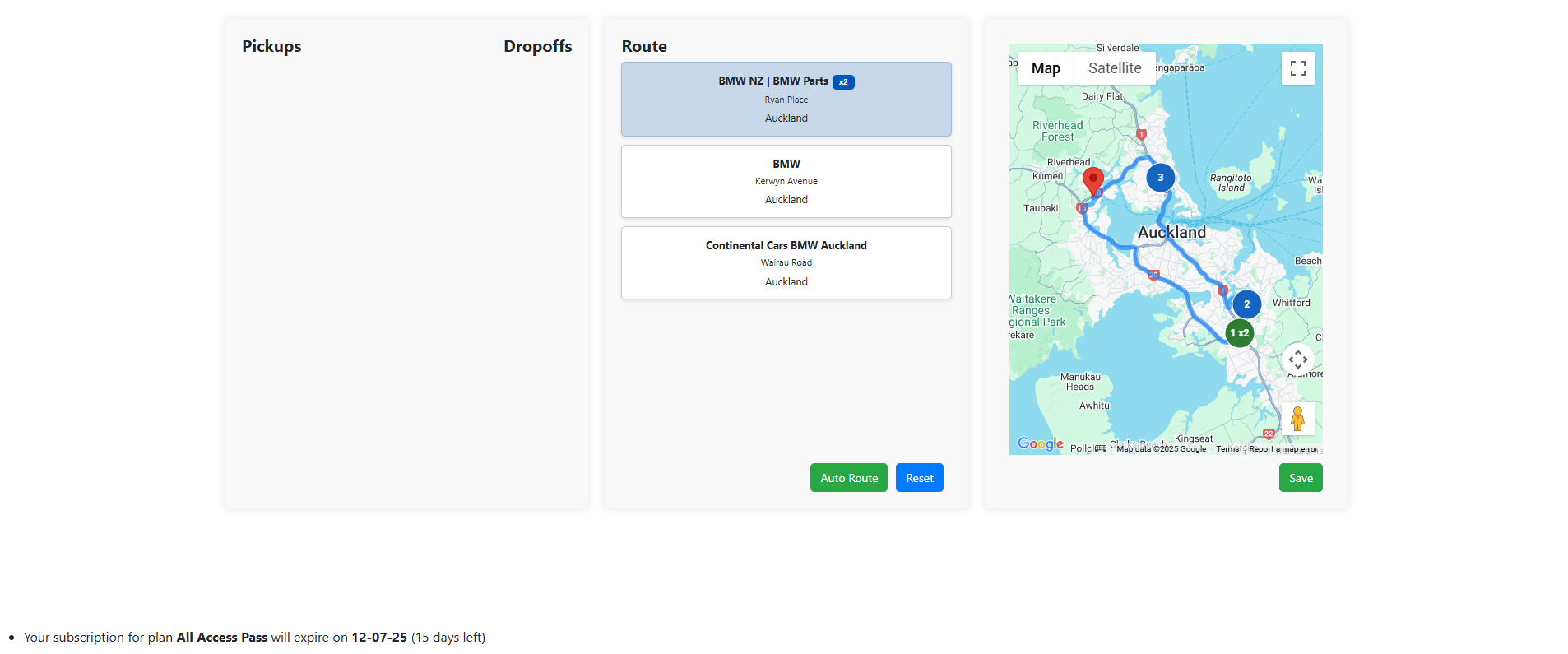Select the BMW Kerwyn Avenue route stop
This screenshot has height=654, width=1568.
(x=786, y=181)
